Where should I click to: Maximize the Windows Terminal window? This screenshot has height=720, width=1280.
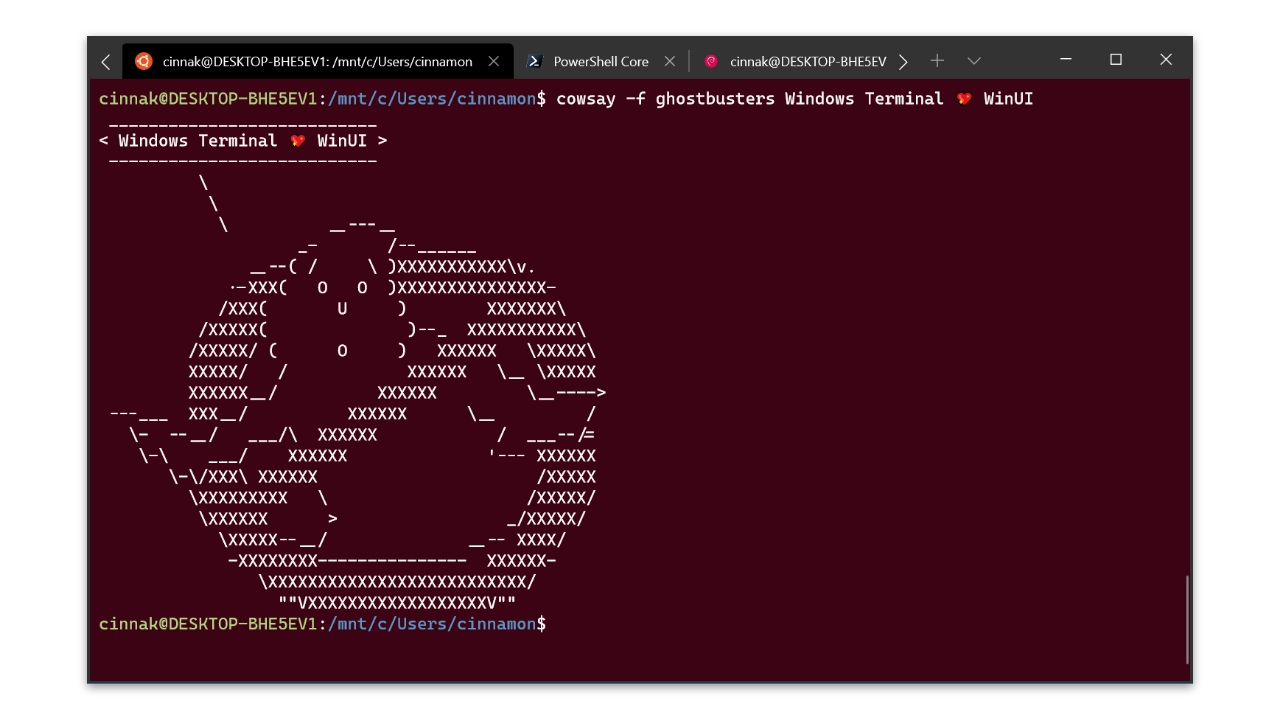click(x=1116, y=60)
